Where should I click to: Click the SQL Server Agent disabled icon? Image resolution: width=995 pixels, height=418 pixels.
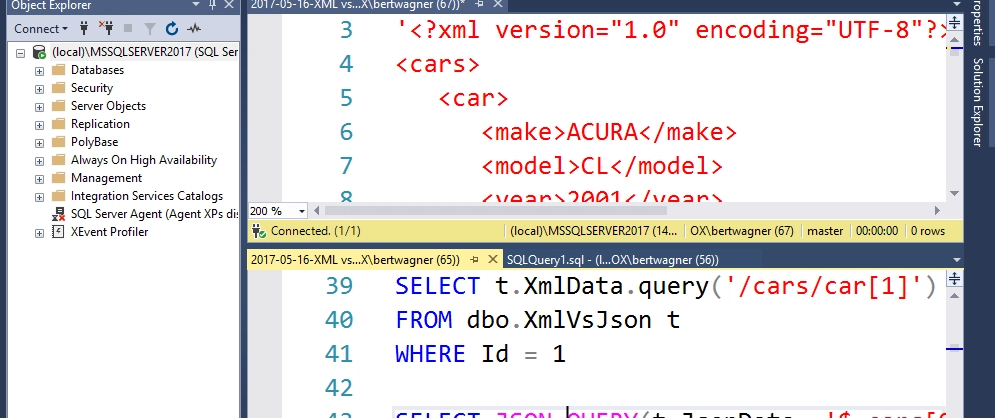point(58,214)
